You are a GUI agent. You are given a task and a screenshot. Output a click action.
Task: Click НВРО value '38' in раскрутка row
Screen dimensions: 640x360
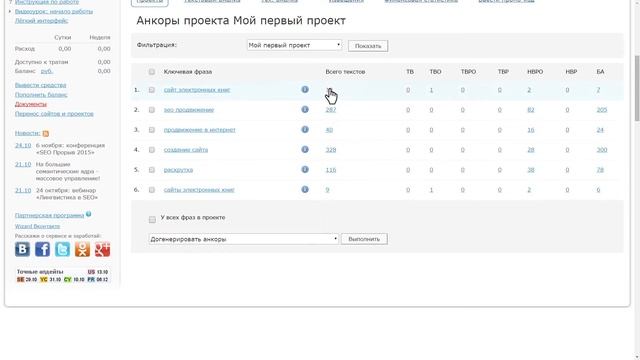(531, 170)
